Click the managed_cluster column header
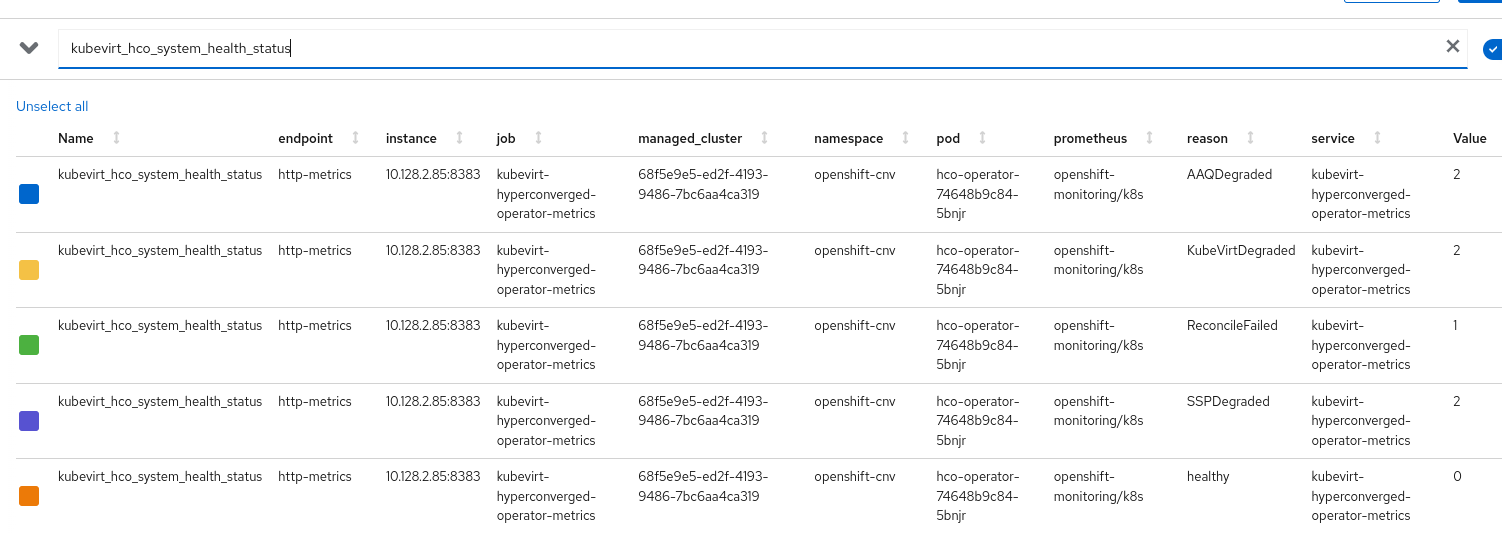 [690, 138]
